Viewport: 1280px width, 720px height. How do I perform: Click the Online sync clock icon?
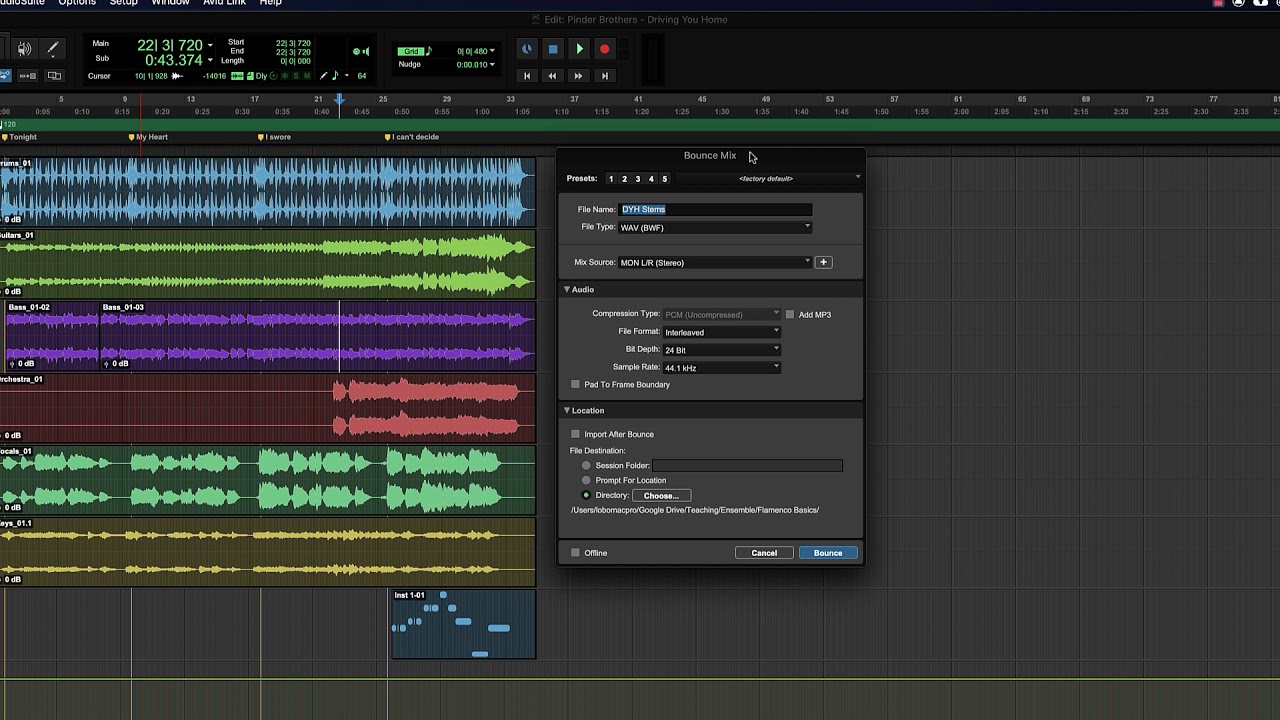coord(527,49)
